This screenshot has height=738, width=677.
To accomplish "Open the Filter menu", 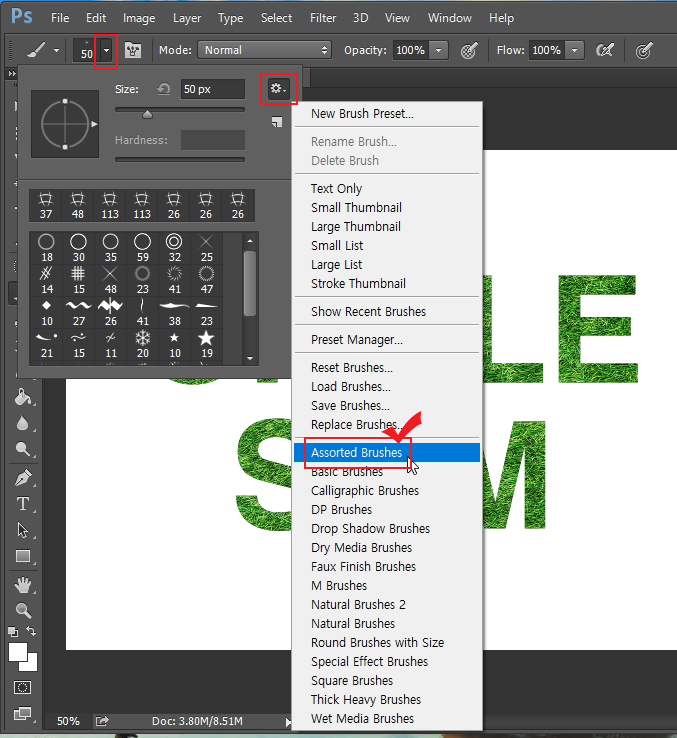I will pyautogui.click(x=323, y=18).
